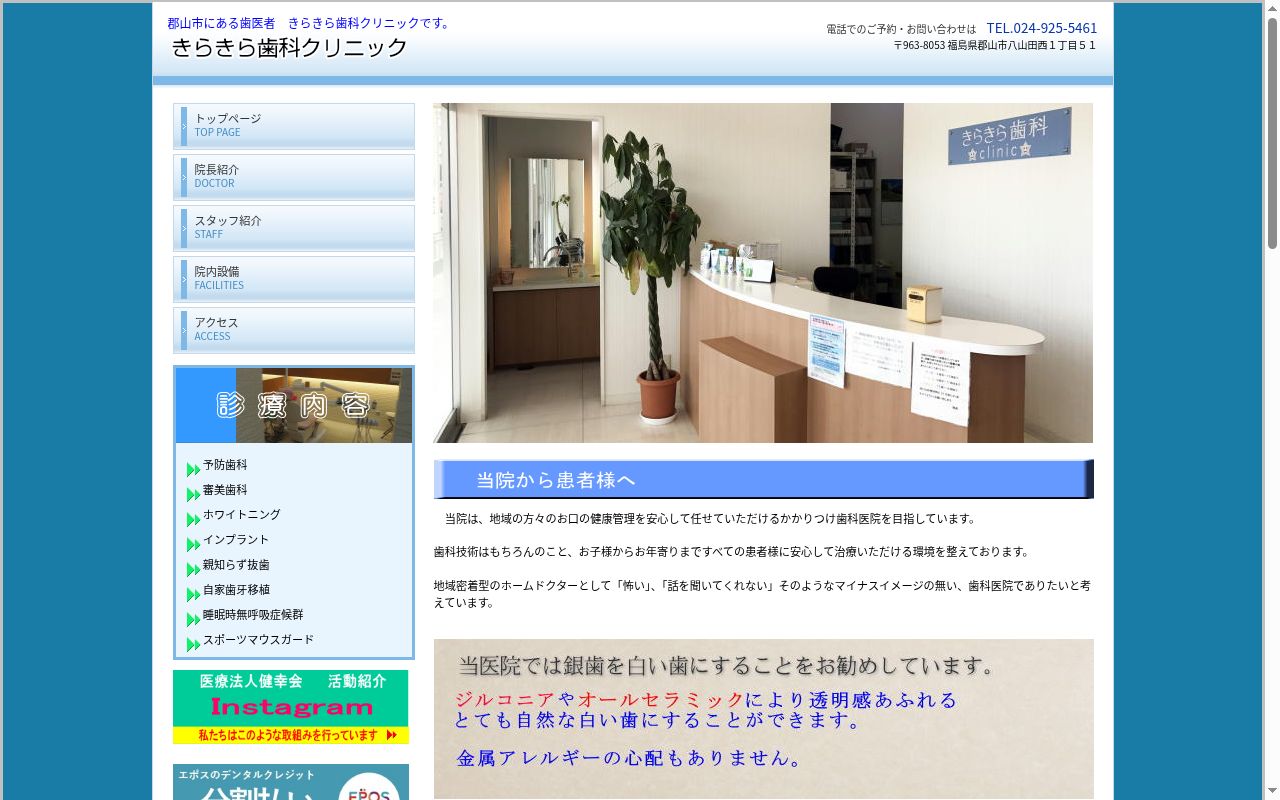Click the TEL.024-925-5461 phone number

pos(1041,28)
